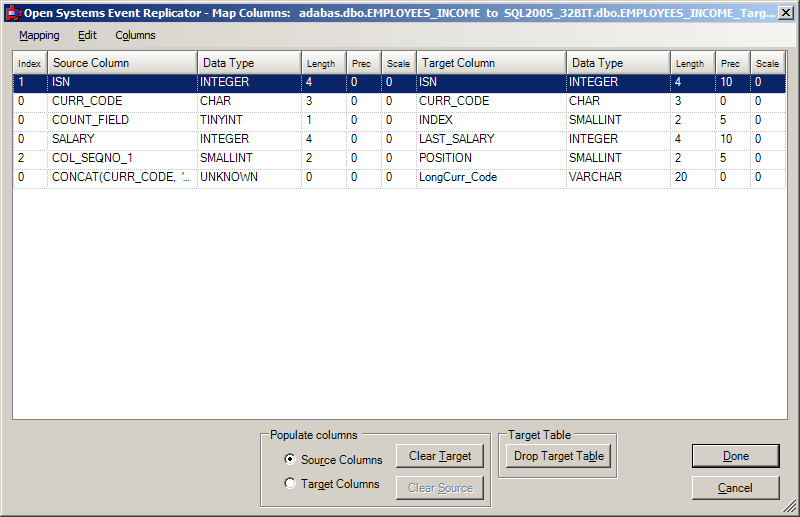800x517 pixels.
Task: Click the target CURR_CODE cell
Action: coord(491,101)
